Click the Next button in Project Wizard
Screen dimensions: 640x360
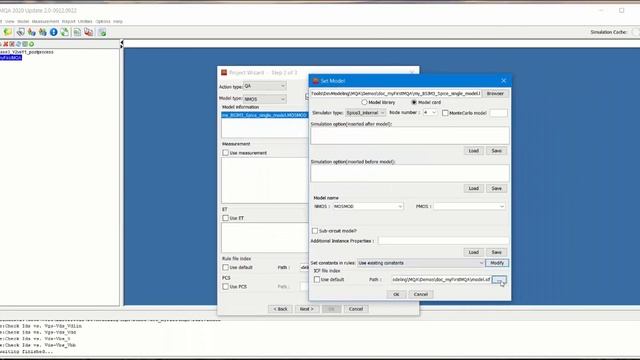(307, 309)
